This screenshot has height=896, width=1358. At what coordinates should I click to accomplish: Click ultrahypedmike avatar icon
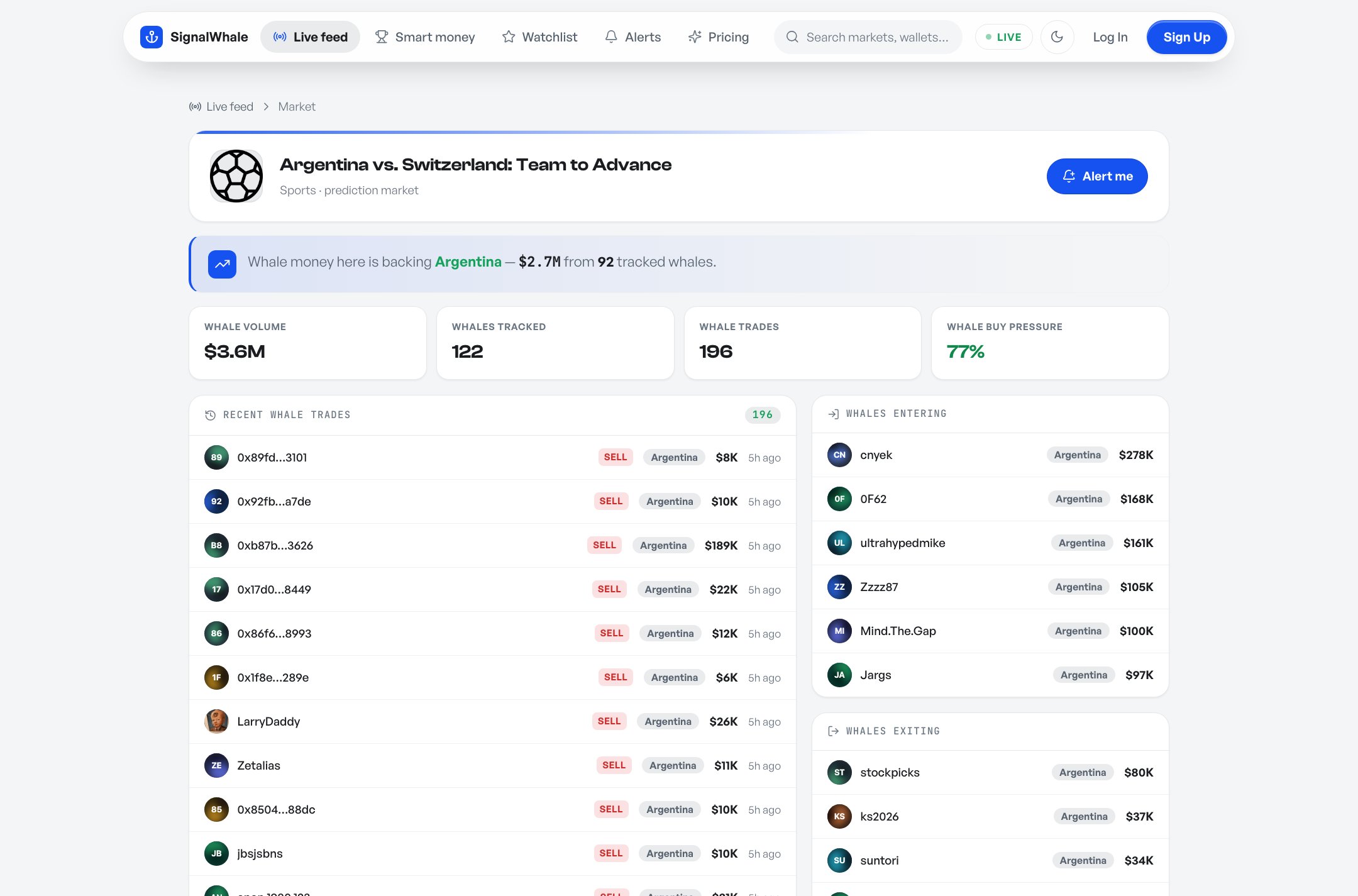(839, 543)
